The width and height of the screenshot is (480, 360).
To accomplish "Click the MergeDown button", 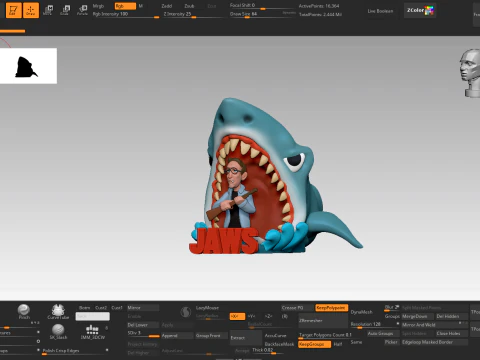I will pyautogui.click(x=417, y=316).
